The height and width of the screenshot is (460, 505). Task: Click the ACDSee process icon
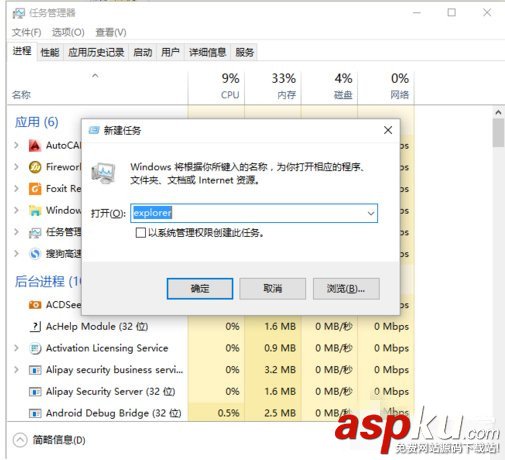tap(35, 305)
